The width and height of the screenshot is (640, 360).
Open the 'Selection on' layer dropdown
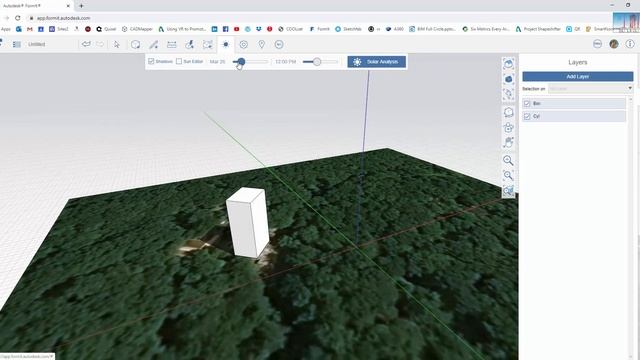[591, 88]
